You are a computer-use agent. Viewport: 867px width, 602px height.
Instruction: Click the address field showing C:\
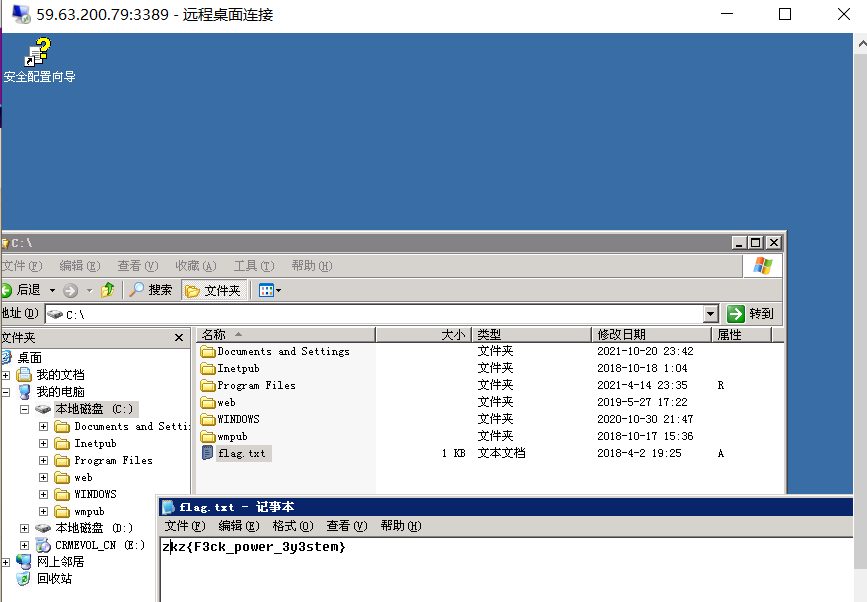[374, 314]
